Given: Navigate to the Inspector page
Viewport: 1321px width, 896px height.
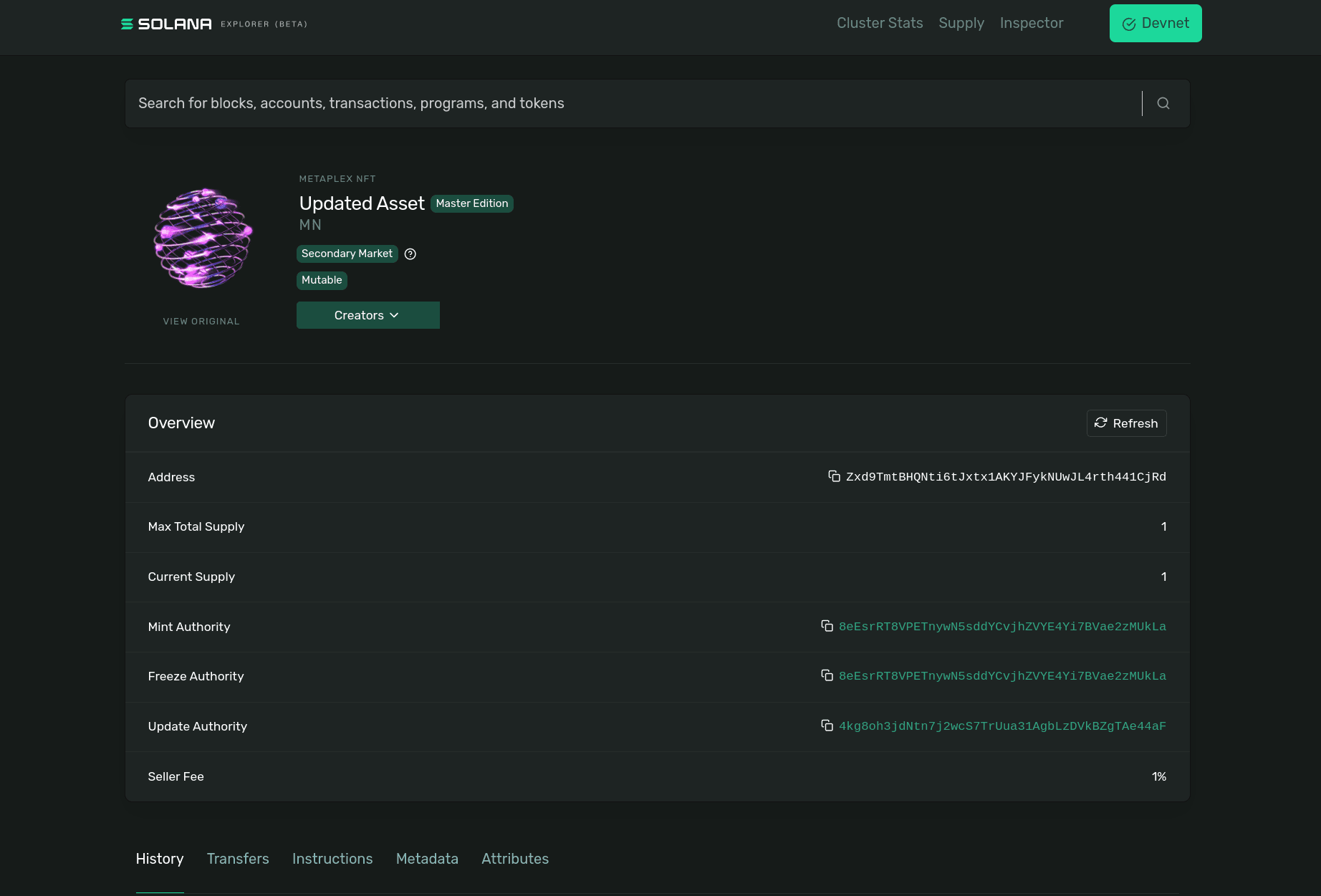Looking at the screenshot, I should pyautogui.click(x=1031, y=23).
